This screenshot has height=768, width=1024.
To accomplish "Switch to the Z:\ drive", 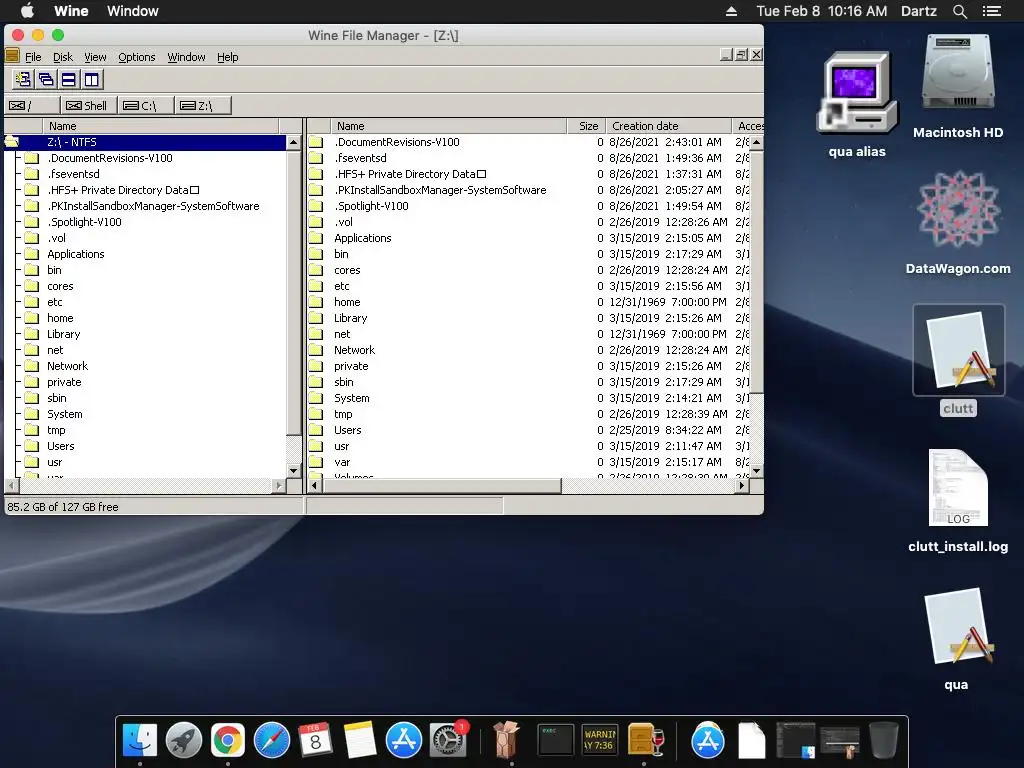I will [x=203, y=105].
